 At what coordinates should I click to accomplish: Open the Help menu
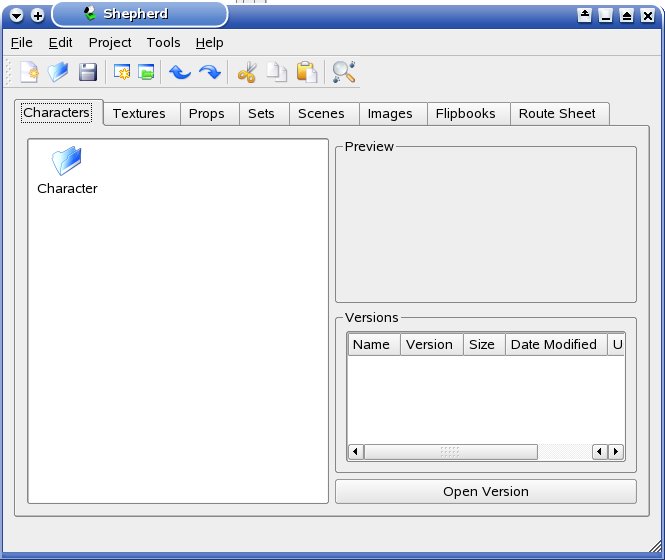pyautogui.click(x=210, y=42)
